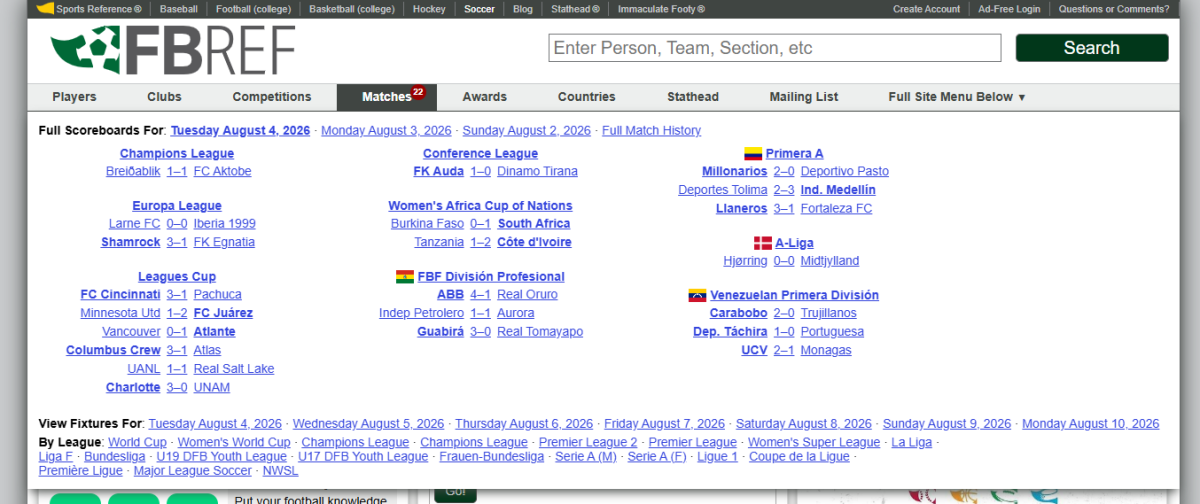Open Women's Africa Cup of Nations heading
Image resolution: width=1200 pixels, height=504 pixels.
click(480, 206)
